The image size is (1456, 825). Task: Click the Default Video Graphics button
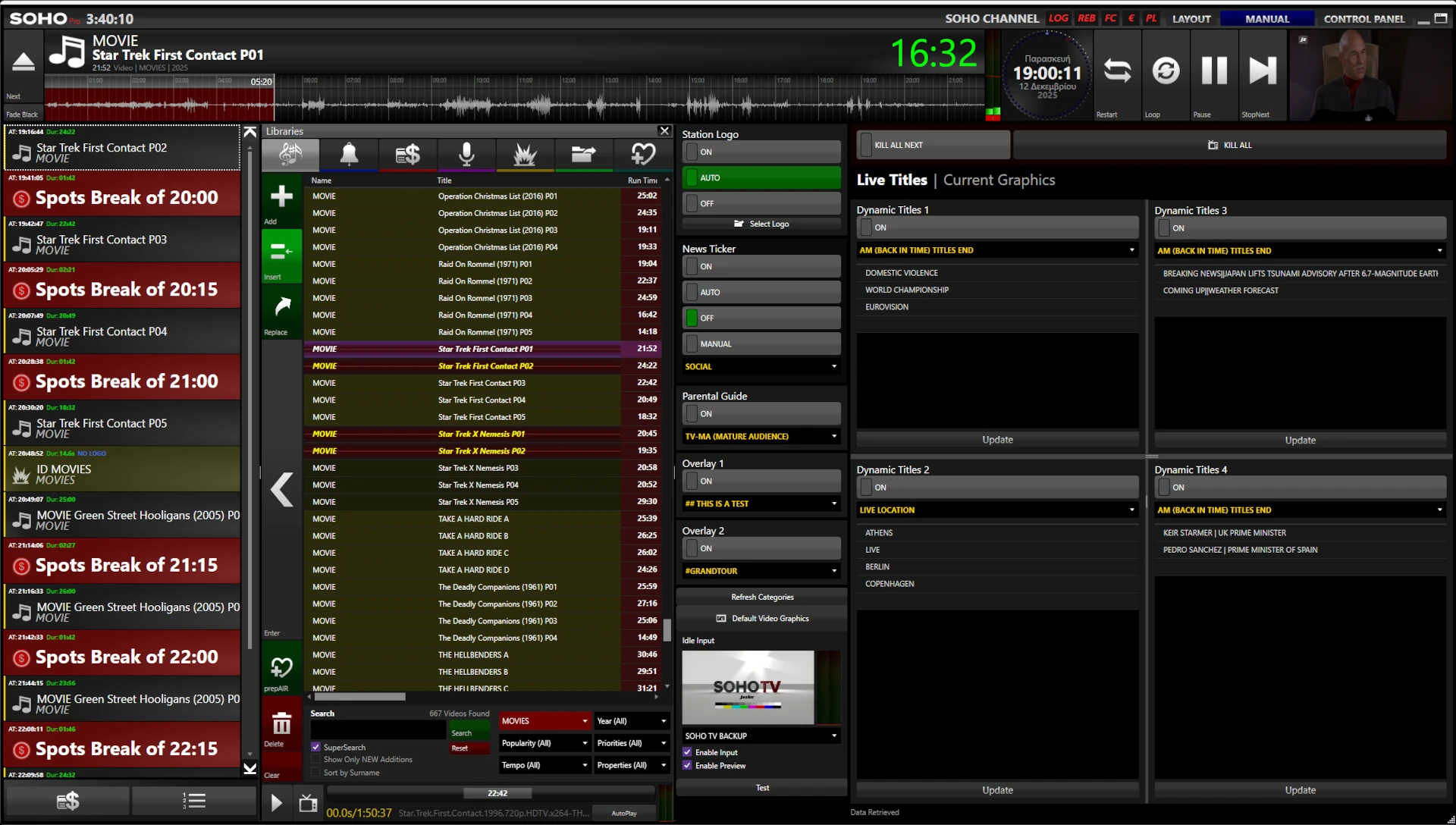click(761, 619)
